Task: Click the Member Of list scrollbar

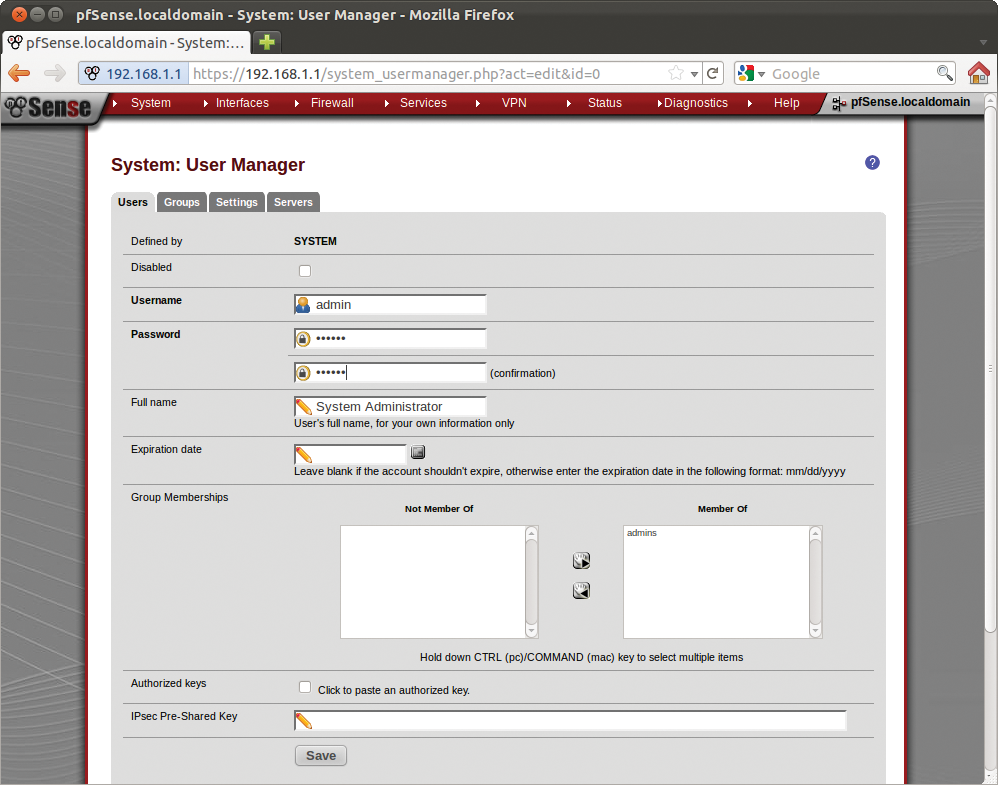Action: pyautogui.click(x=815, y=582)
